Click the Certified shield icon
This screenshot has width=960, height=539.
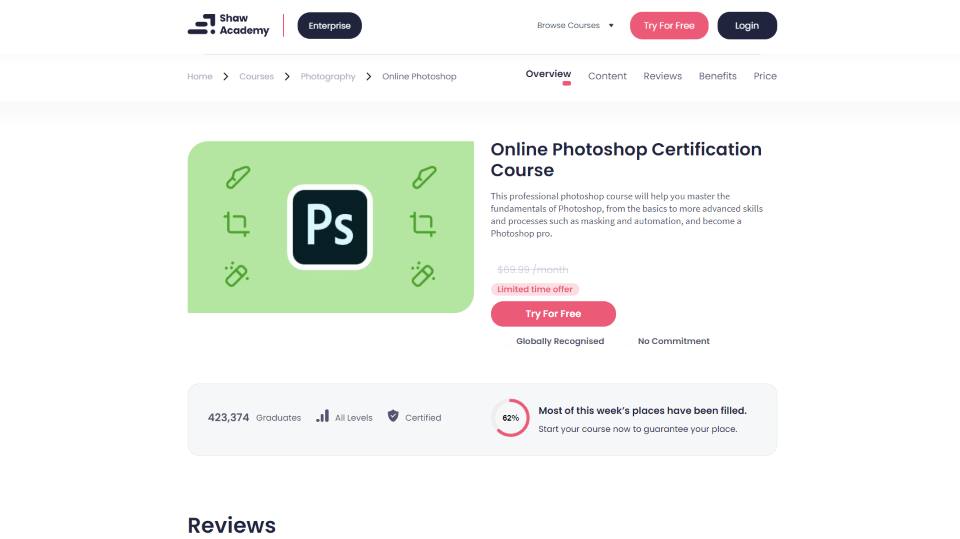pyautogui.click(x=393, y=416)
